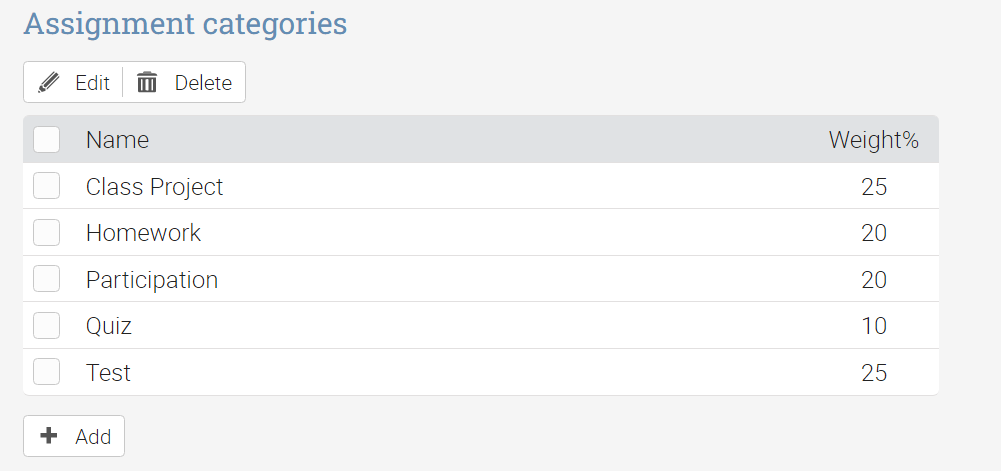Check the Homework checkbox

click(47, 232)
